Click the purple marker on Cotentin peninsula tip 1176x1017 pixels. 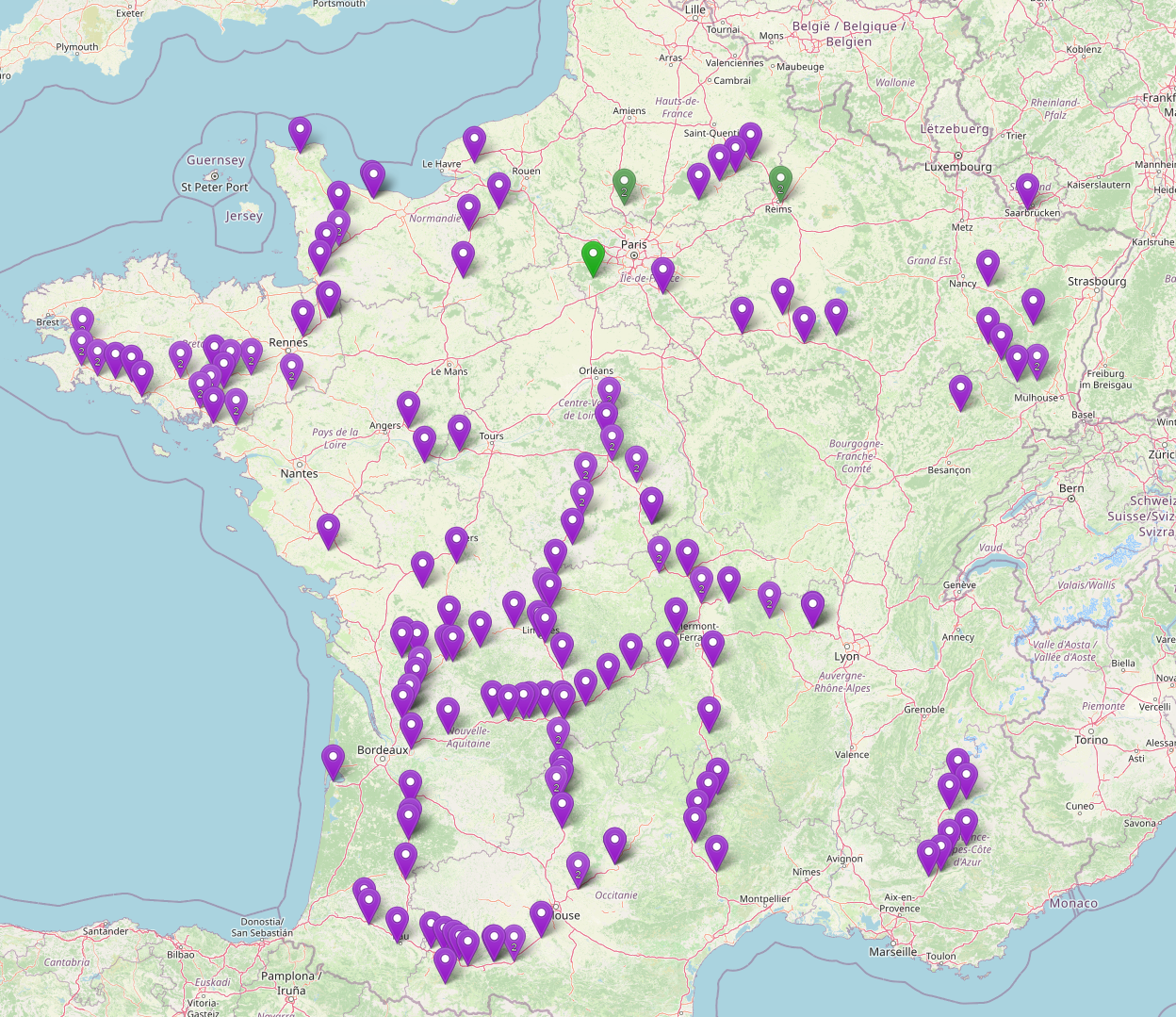click(300, 135)
